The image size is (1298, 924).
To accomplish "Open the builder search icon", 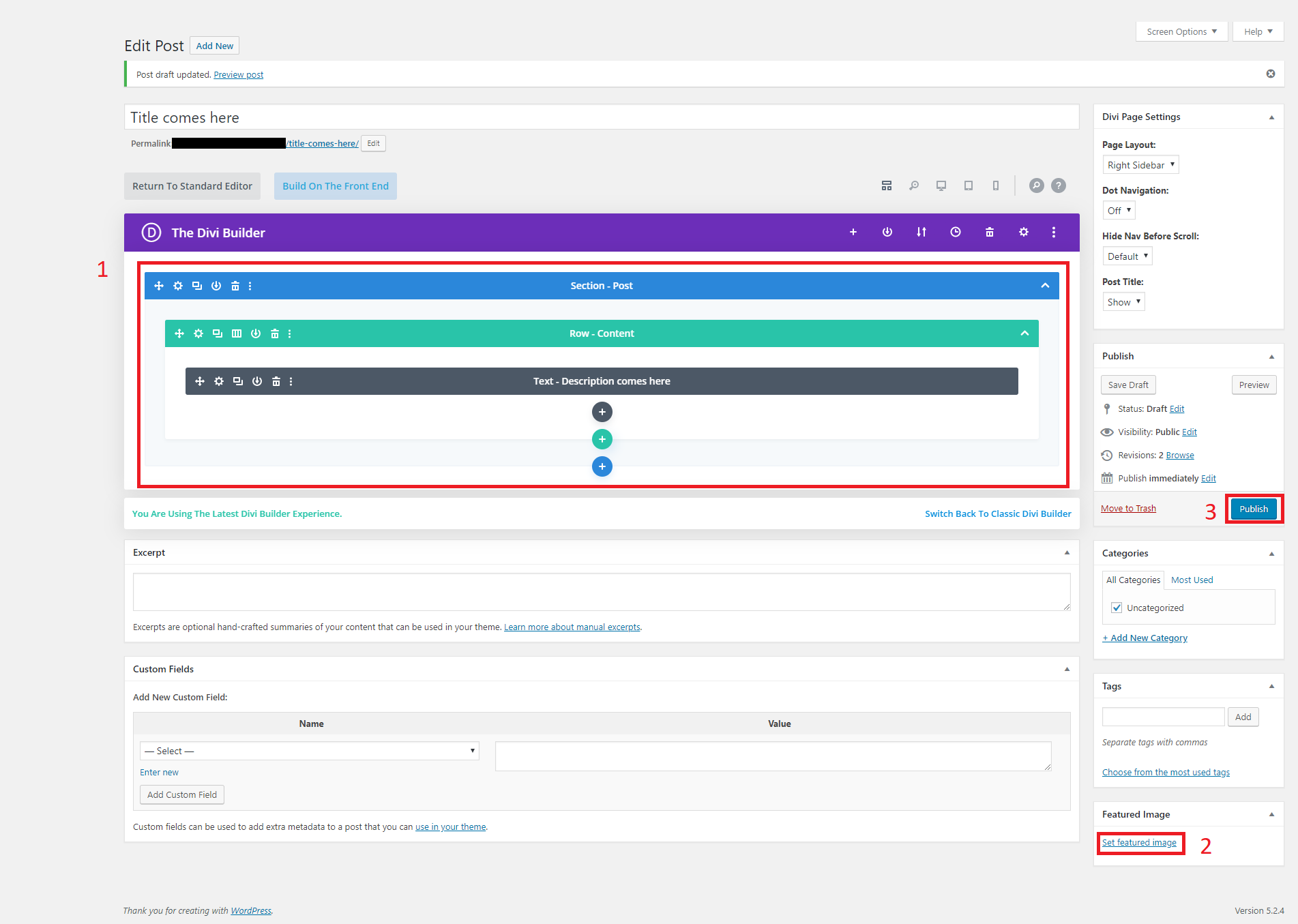I will pyautogui.click(x=1037, y=185).
